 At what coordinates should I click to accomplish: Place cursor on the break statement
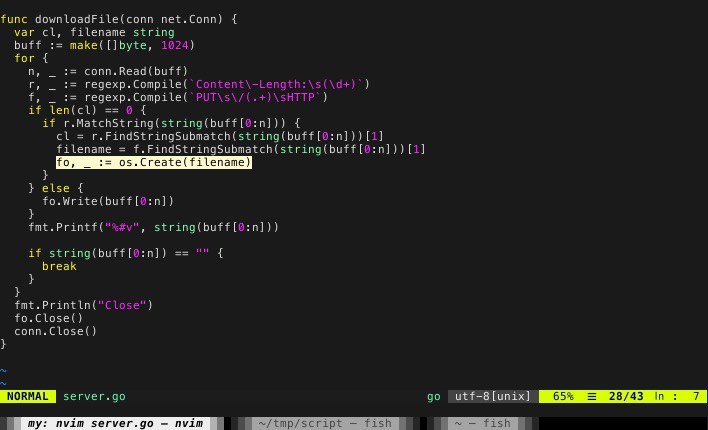tap(59, 266)
